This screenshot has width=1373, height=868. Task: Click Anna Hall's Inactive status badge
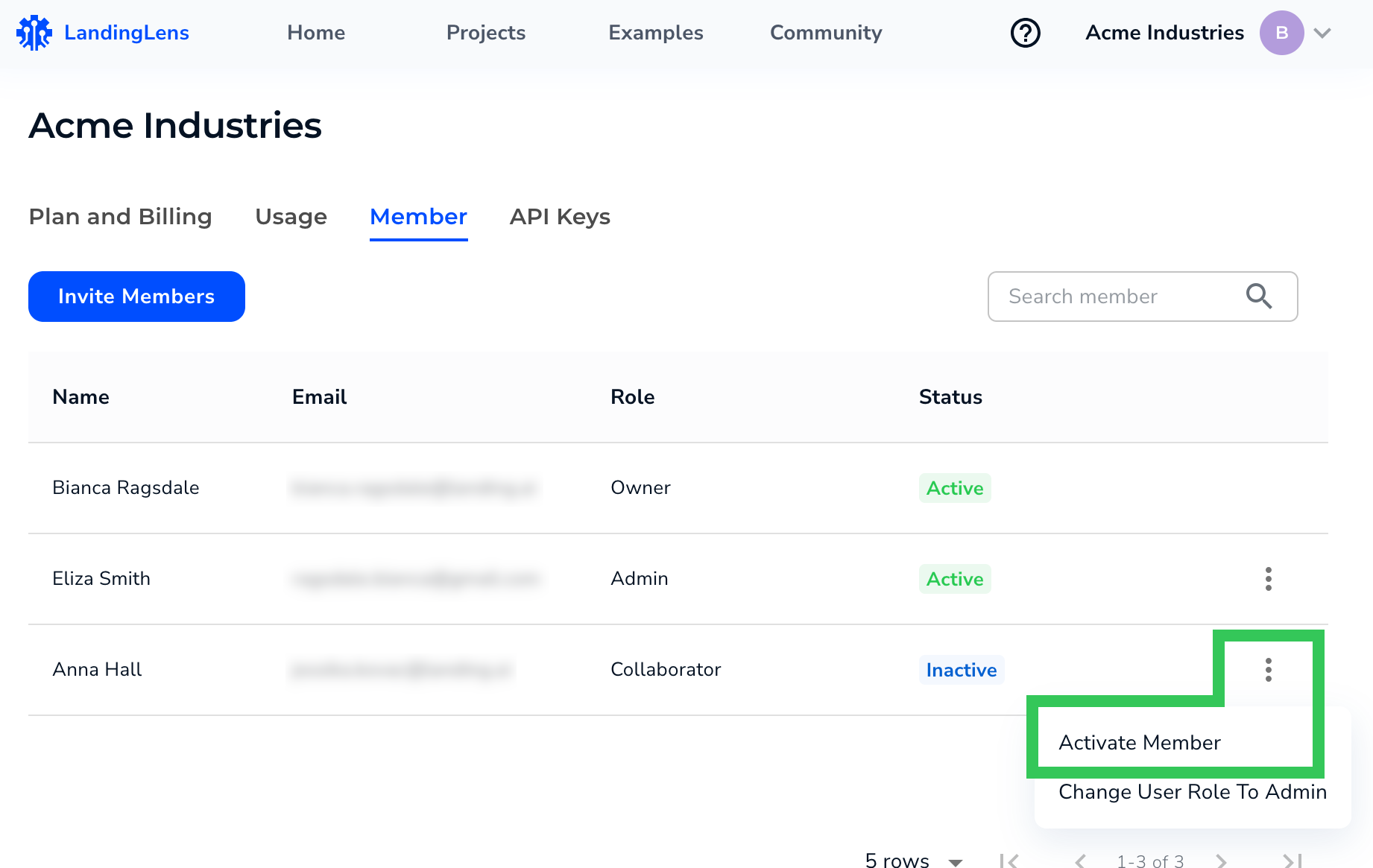(962, 670)
